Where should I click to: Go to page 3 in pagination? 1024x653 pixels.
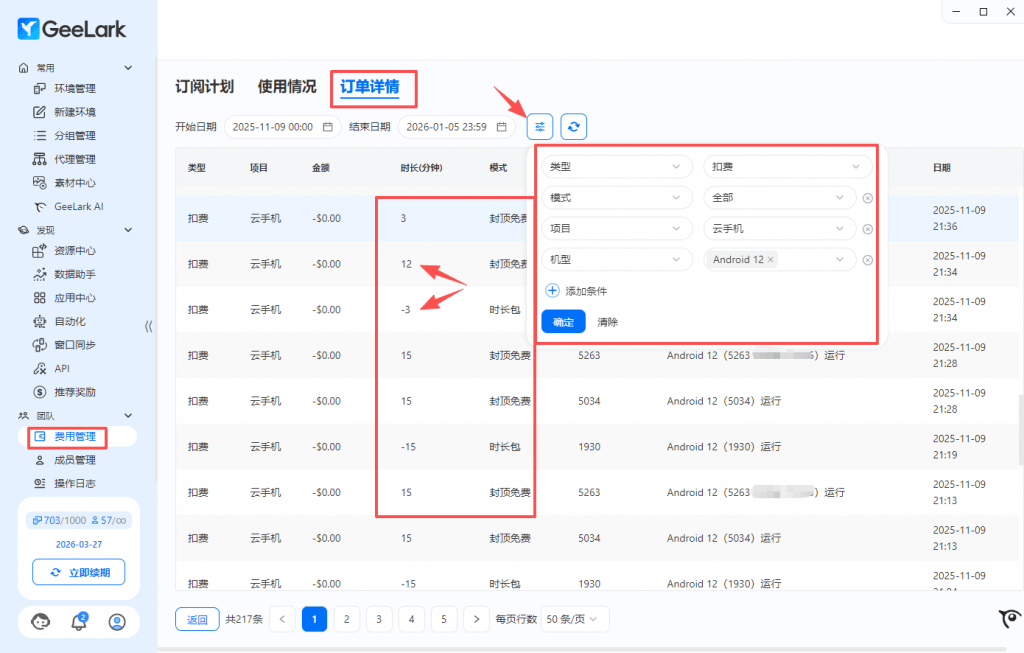(379, 619)
